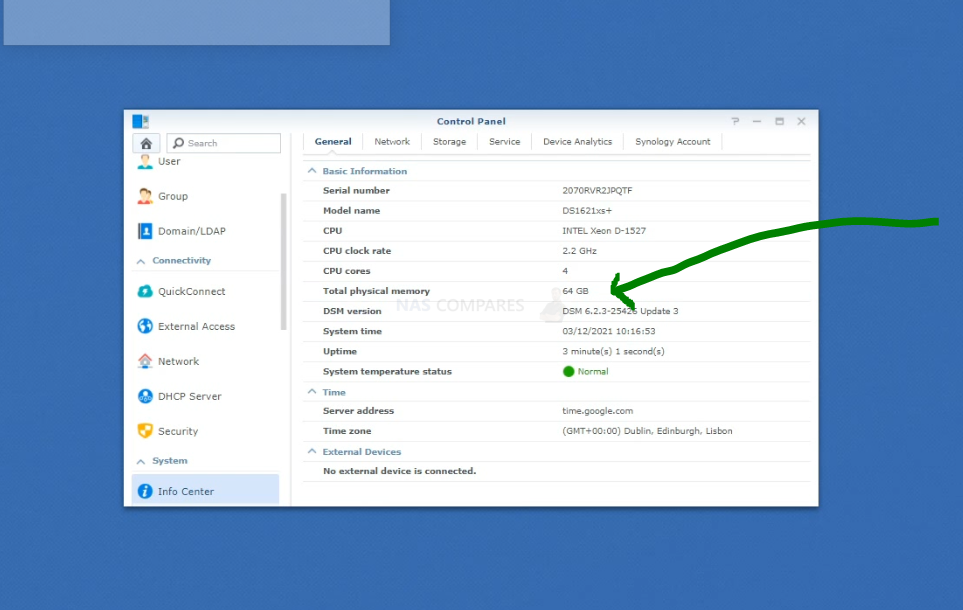This screenshot has height=610, width=963.
Task: Minimize the Control Panel window
Action: point(757,122)
